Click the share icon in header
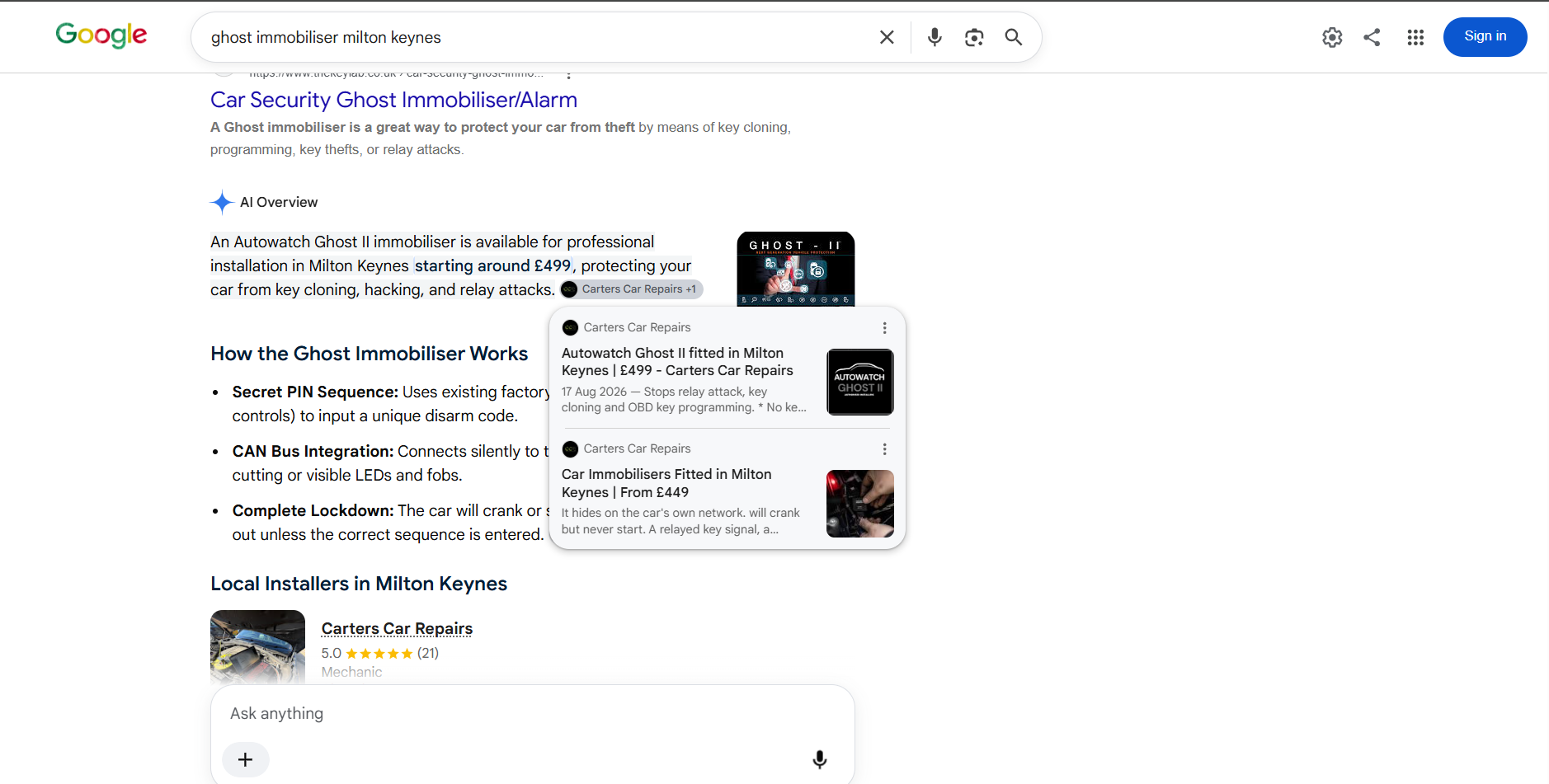This screenshot has height=784, width=1549. [x=1372, y=37]
